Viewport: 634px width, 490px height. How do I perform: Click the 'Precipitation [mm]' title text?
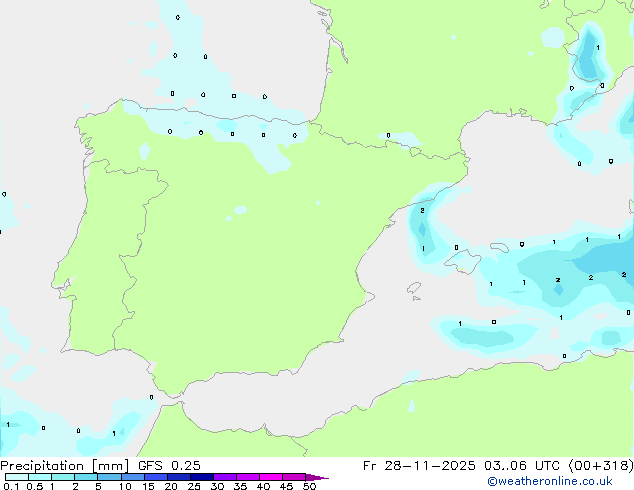(65, 466)
